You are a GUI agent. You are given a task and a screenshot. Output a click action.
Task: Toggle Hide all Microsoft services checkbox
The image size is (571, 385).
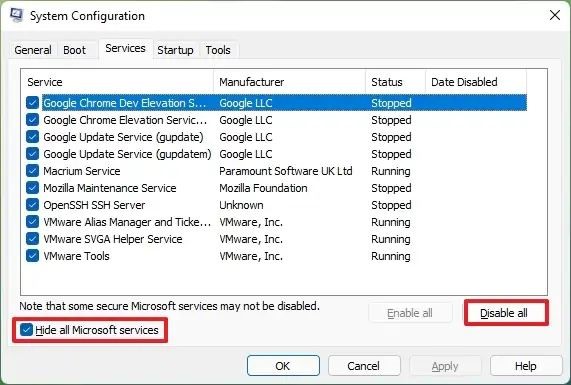26,330
